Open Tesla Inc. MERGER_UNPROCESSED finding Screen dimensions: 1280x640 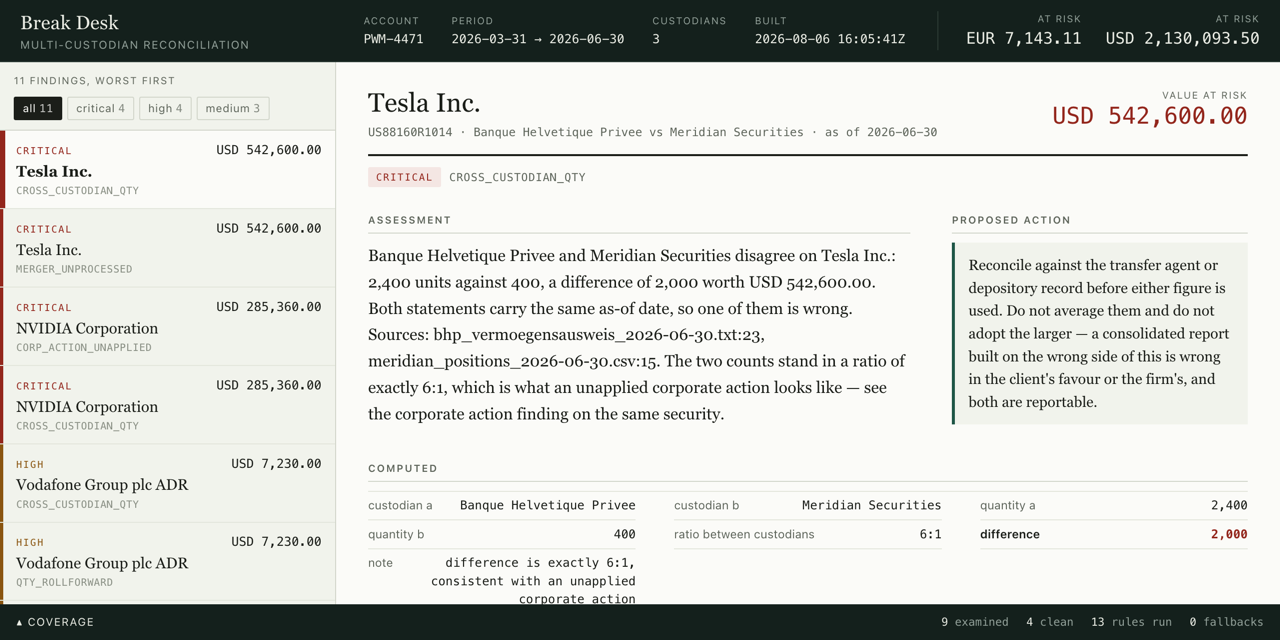click(x=168, y=248)
